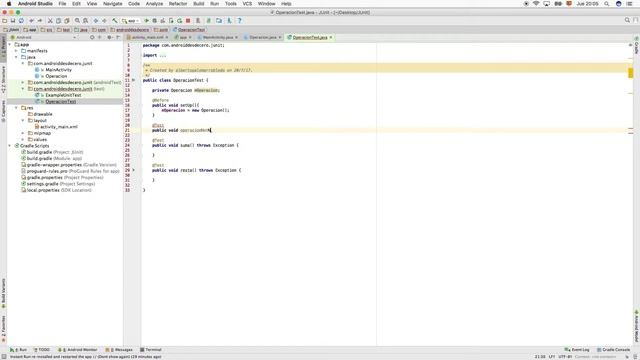Select ExampleUnitTest in project tree

tap(63, 95)
